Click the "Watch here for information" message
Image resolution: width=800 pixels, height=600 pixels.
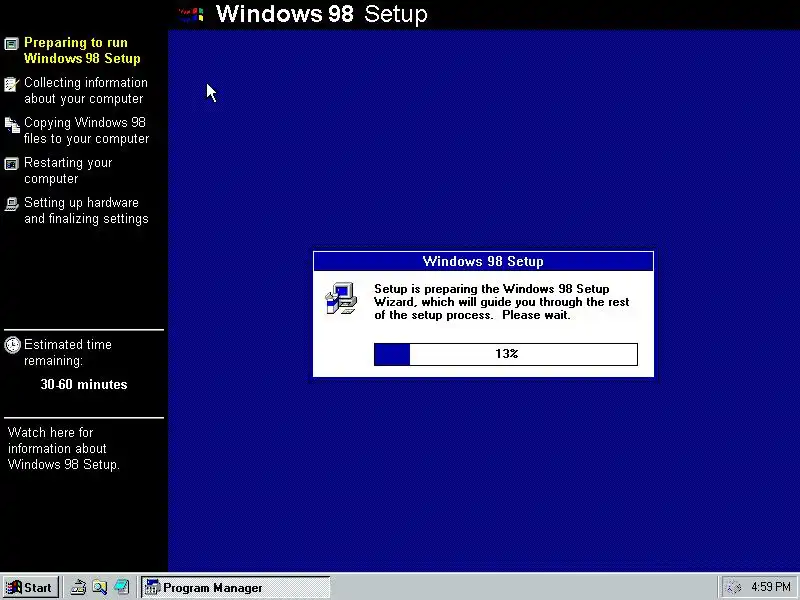[x=64, y=448]
